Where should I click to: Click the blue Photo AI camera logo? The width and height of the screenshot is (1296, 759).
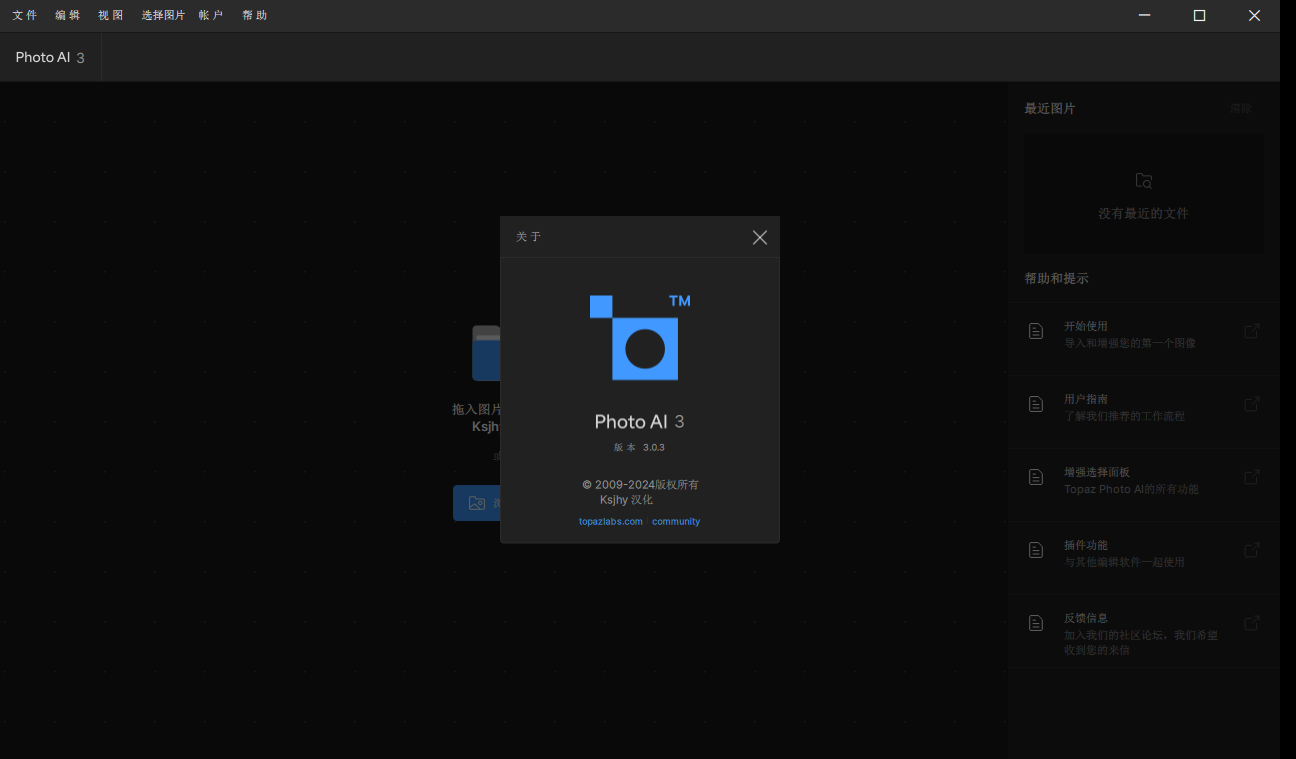click(x=640, y=338)
